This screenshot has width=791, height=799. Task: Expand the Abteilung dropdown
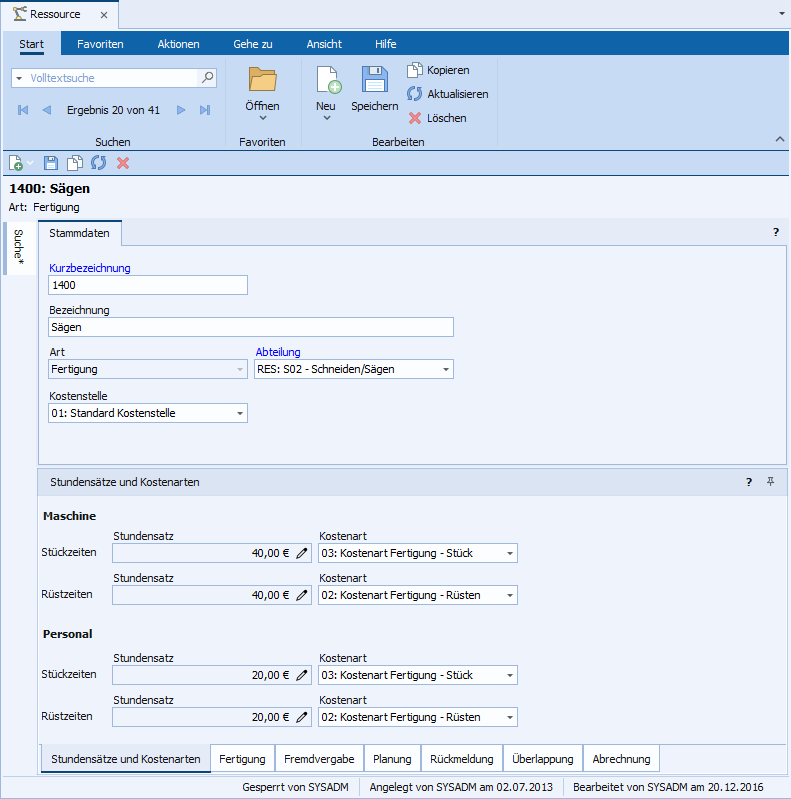click(x=445, y=369)
